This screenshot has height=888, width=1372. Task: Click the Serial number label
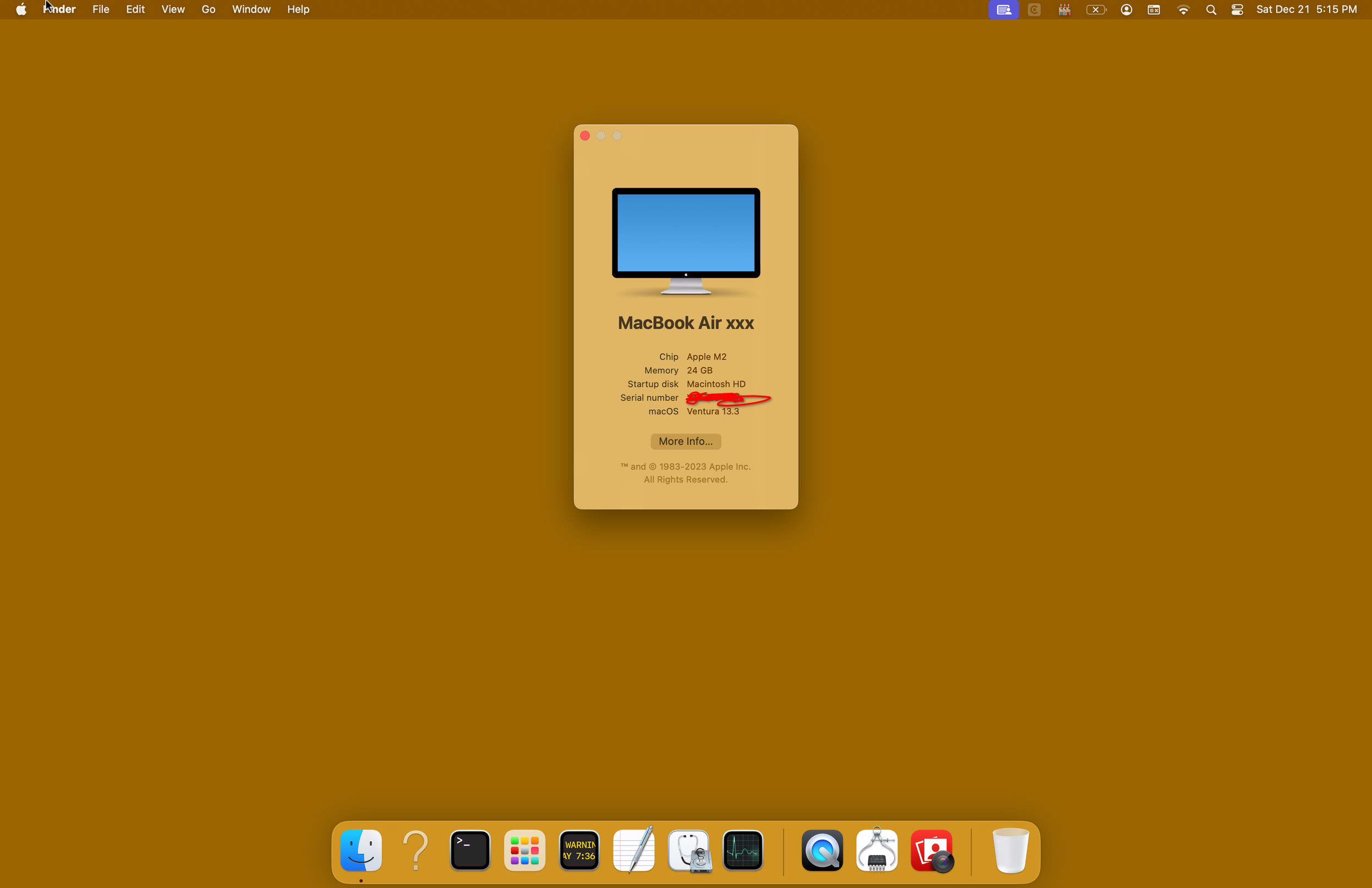649,398
